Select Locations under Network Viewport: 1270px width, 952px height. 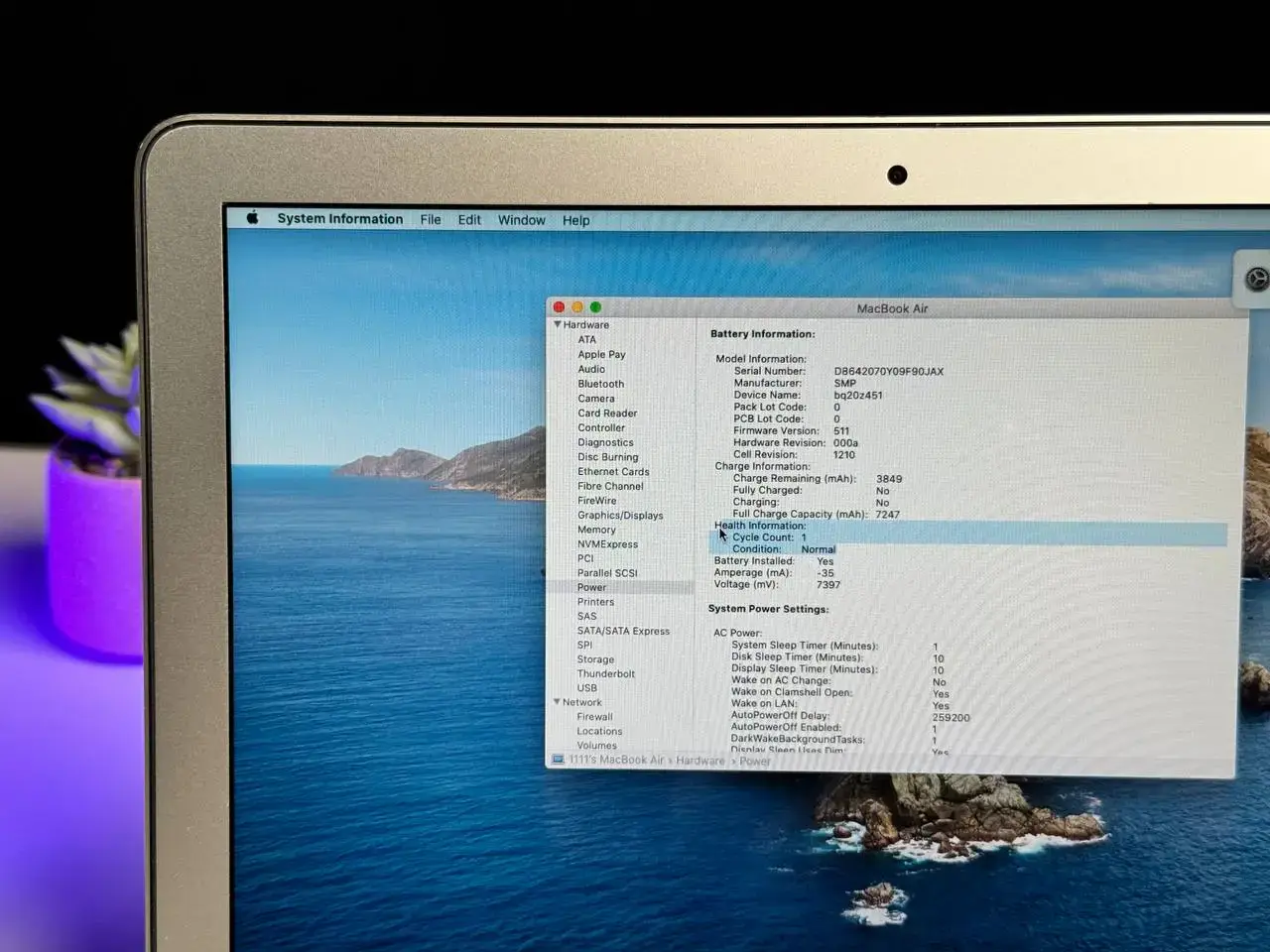(x=599, y=732)
